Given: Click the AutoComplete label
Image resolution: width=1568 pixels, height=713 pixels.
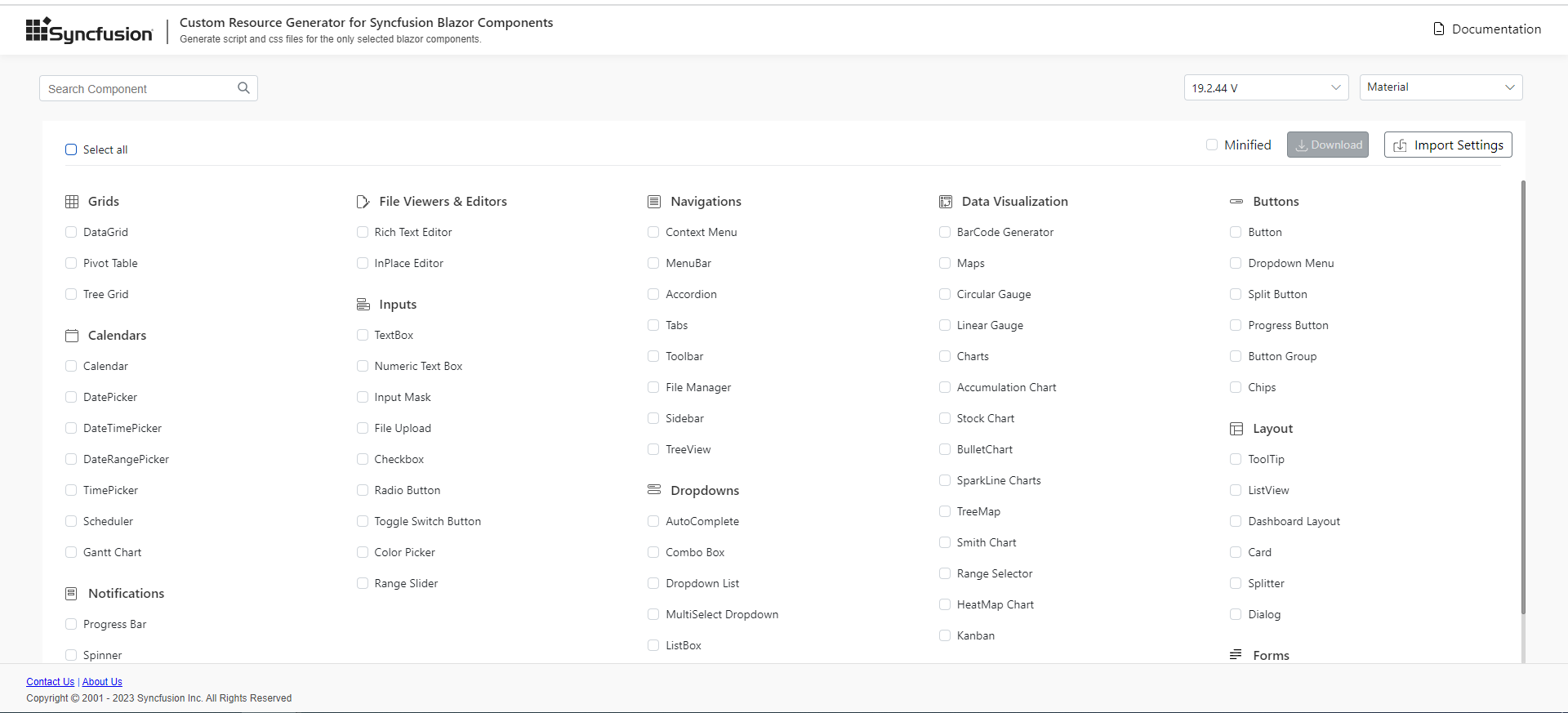Looking at the screenshot, I should pos(702,521).
